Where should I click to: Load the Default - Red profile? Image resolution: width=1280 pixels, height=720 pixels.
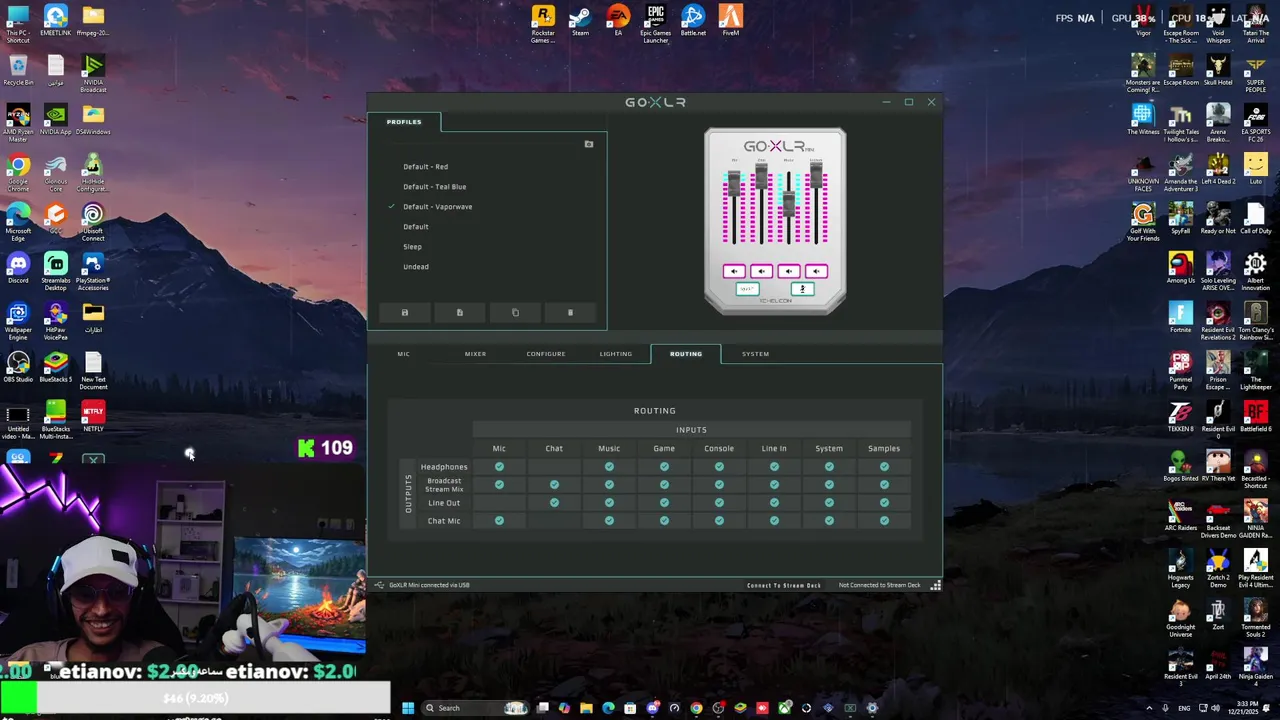pyautogui.click(x=426, y=167)
